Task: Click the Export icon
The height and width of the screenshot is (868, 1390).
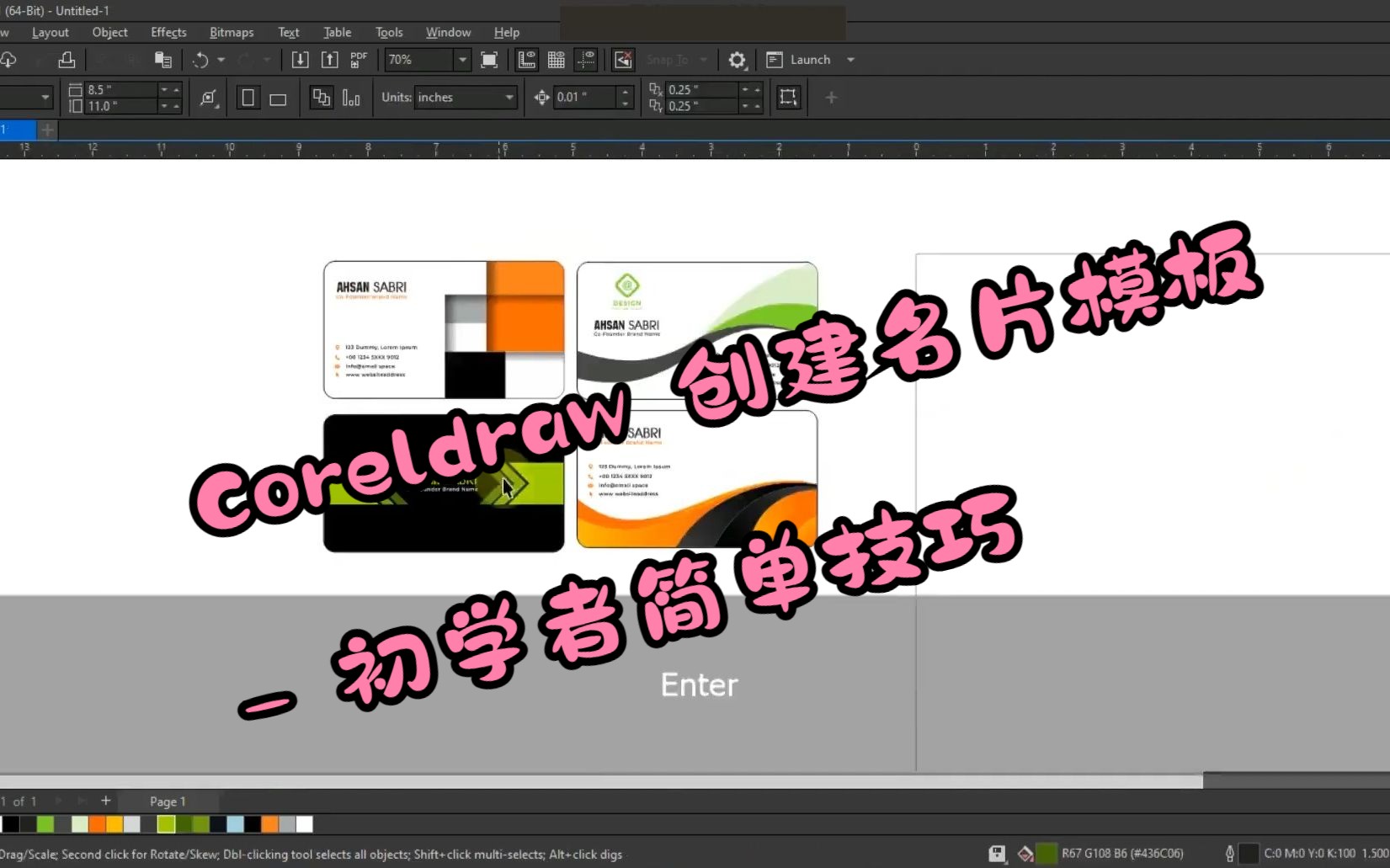Action: click(x=329, y=60)
